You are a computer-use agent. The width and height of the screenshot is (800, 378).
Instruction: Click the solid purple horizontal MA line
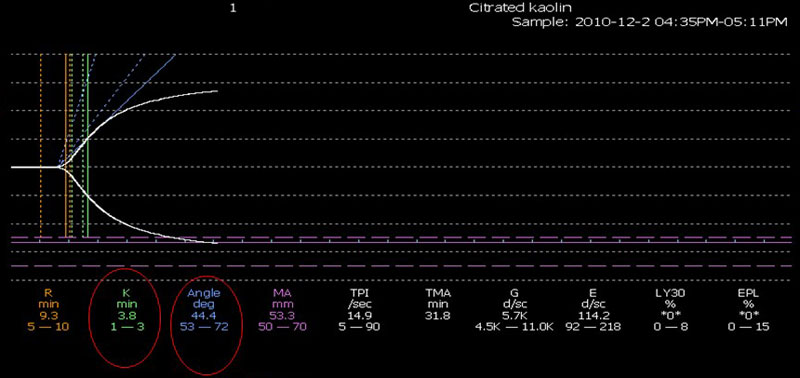pyautogui.click(x=400, y=242)
